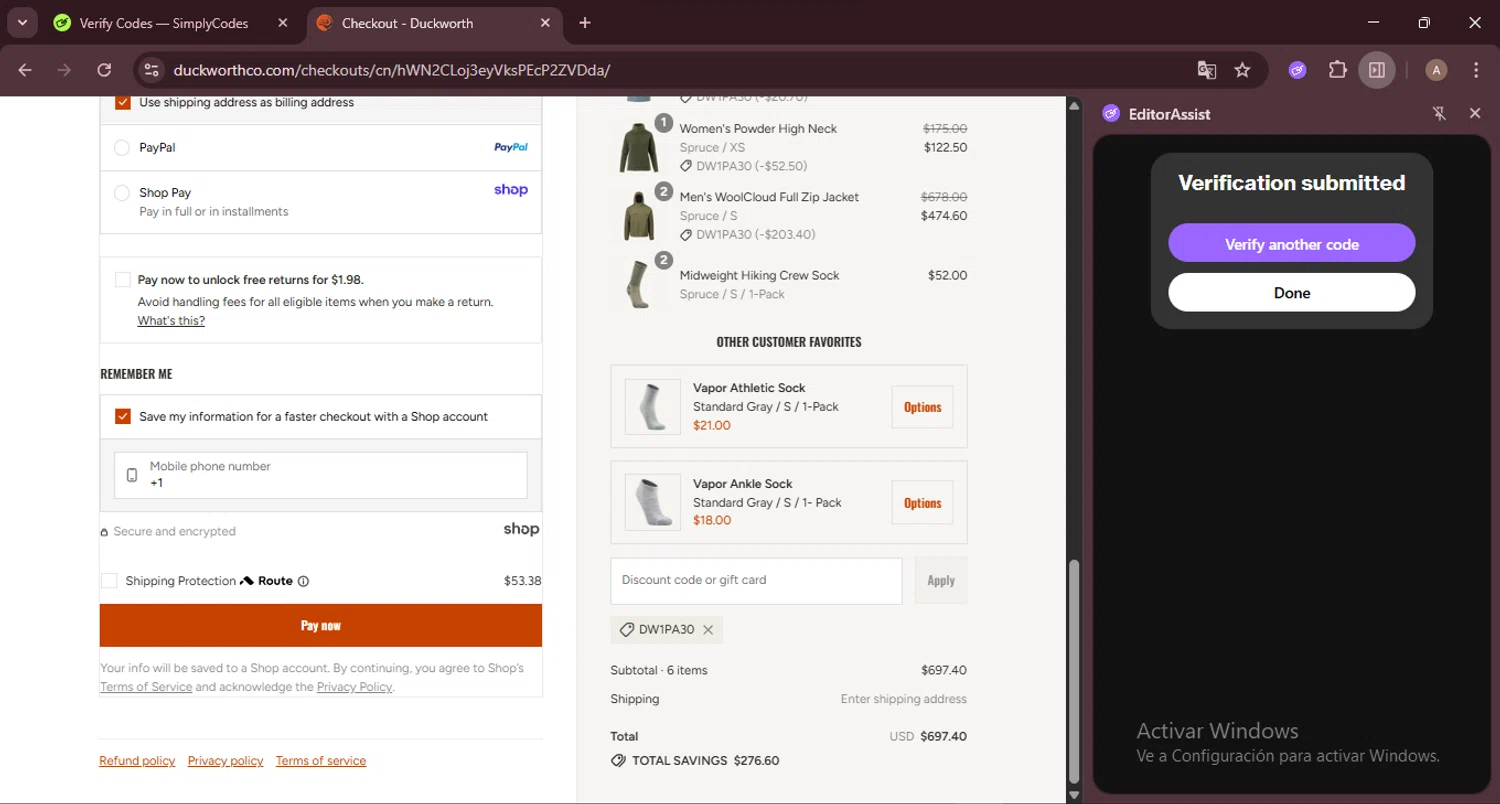This screenshot has width=1500, height=804.
Task: Open the Terms of service footer link
Action: pos(321,761)
